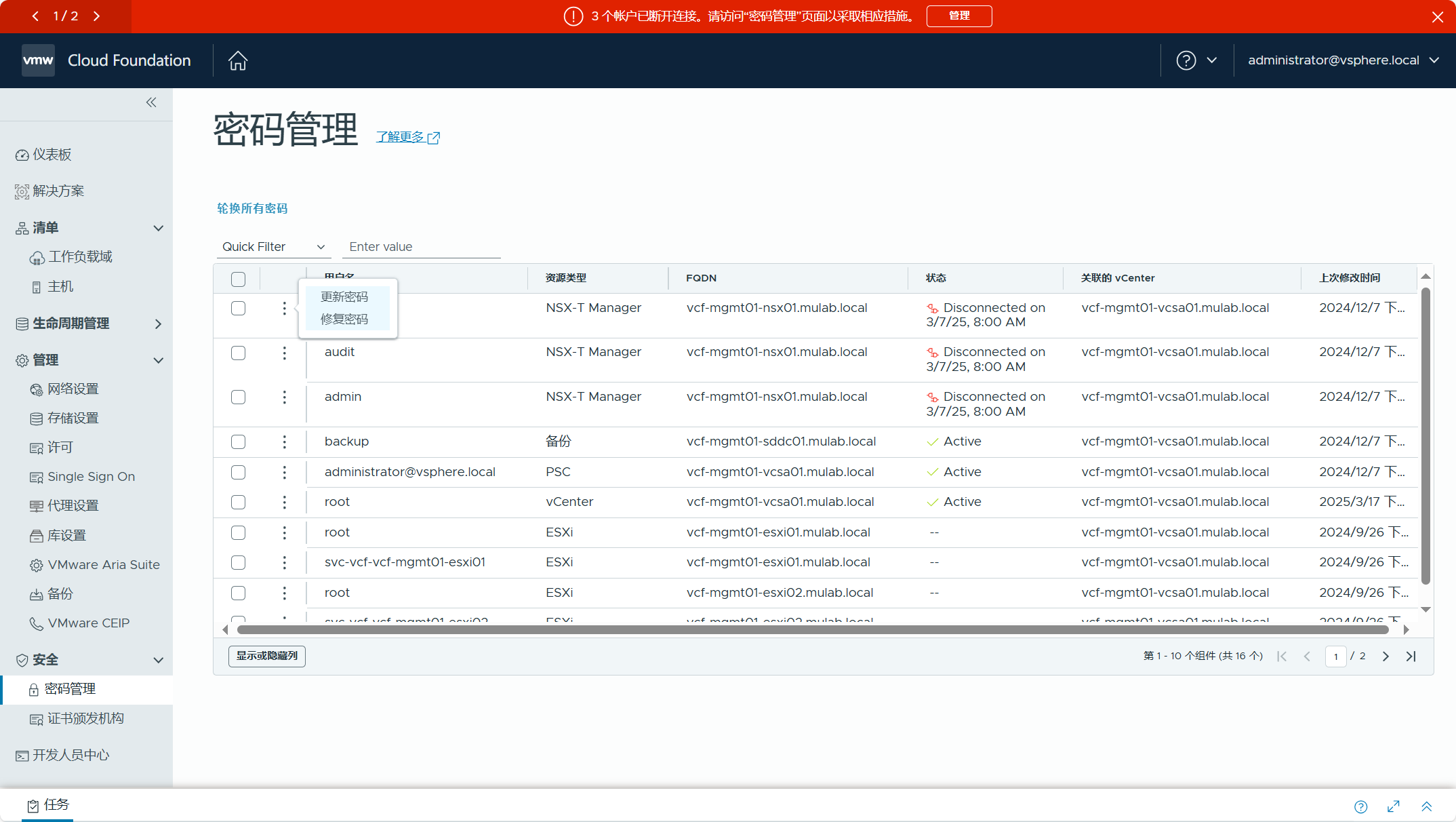
Task: Click the 显示或隐藏列 button
Action: 266,656
